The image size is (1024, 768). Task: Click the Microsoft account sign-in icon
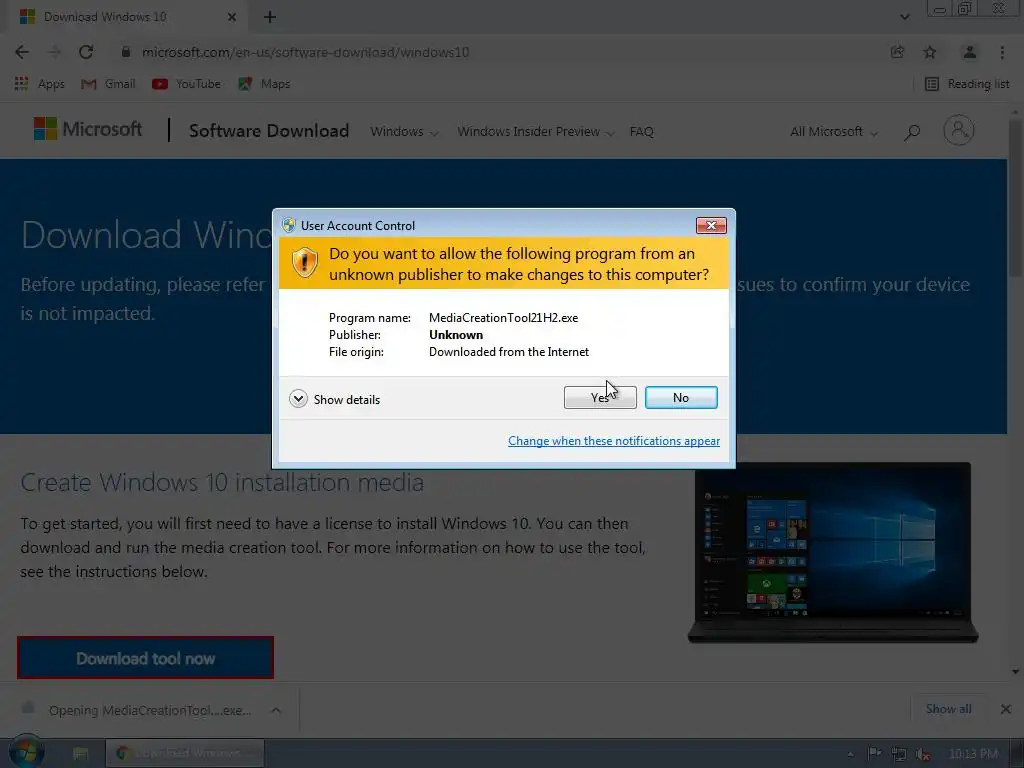pyautogui.click(x=959, y=130)
